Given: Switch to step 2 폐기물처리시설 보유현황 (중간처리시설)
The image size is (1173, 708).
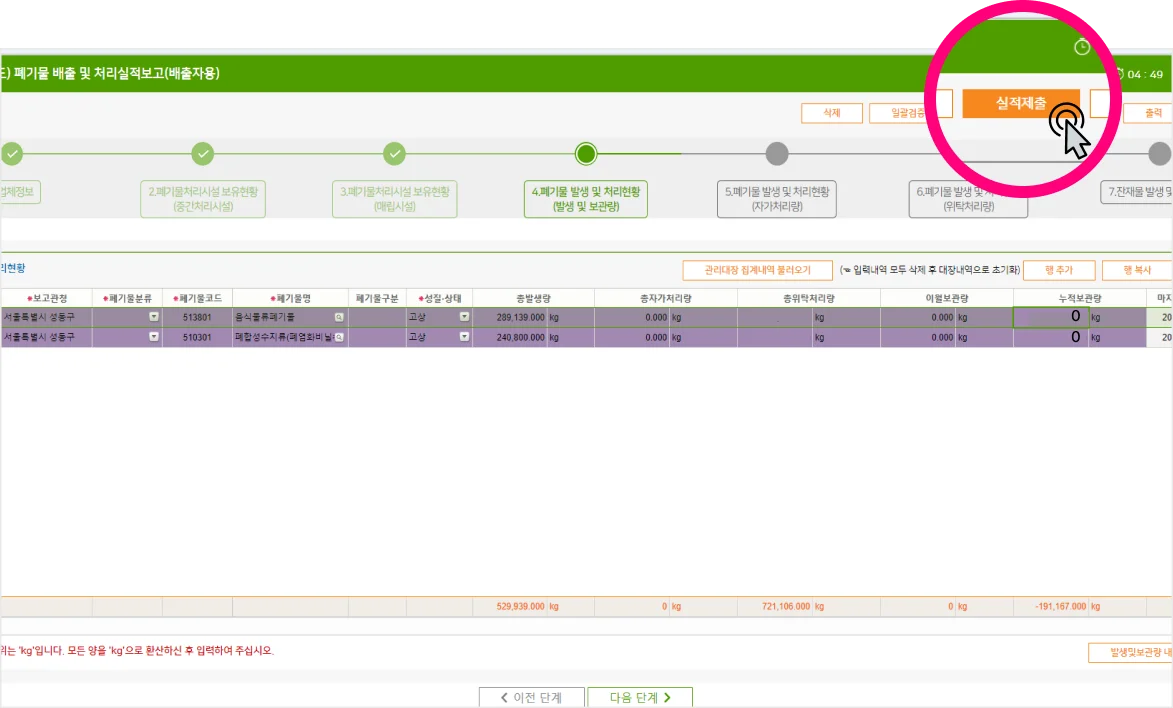Looking at the screenshot, I should click(203, 199).
